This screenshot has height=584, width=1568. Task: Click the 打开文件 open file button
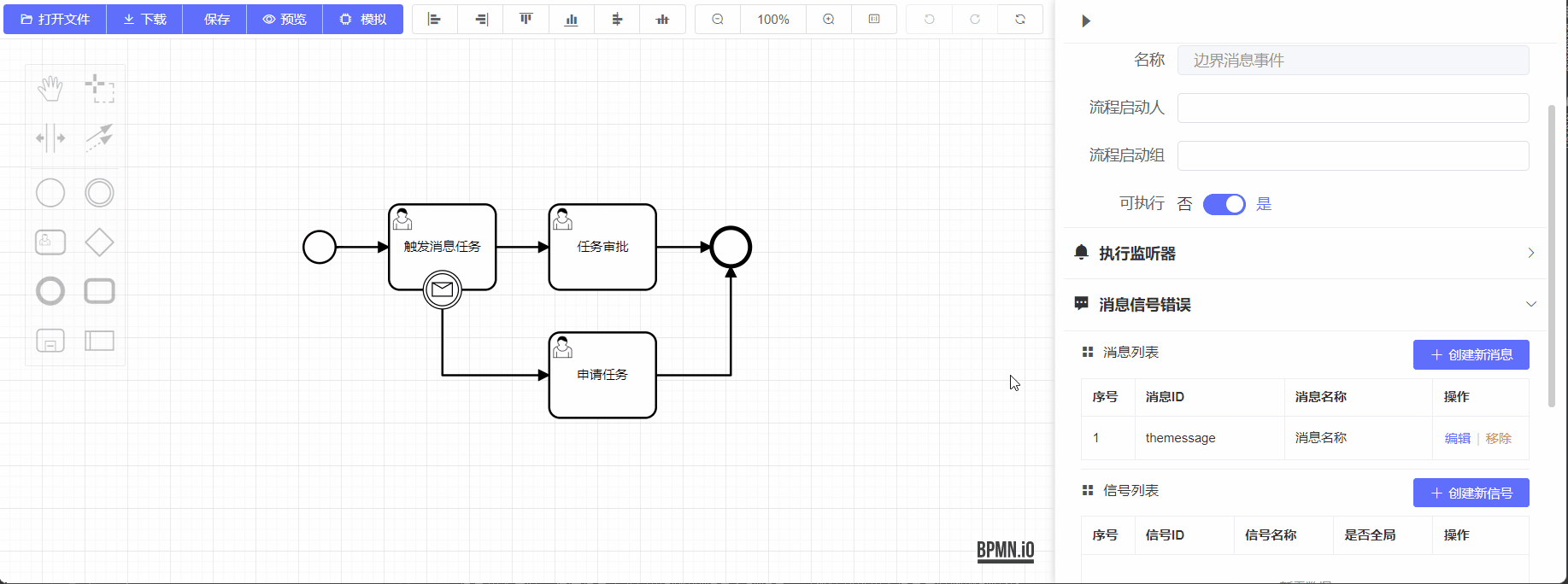tap(56, 19)
